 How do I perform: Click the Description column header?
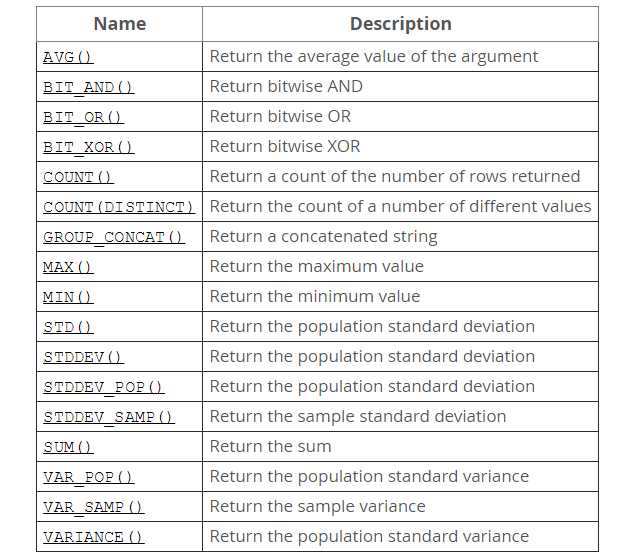point(401,24)
